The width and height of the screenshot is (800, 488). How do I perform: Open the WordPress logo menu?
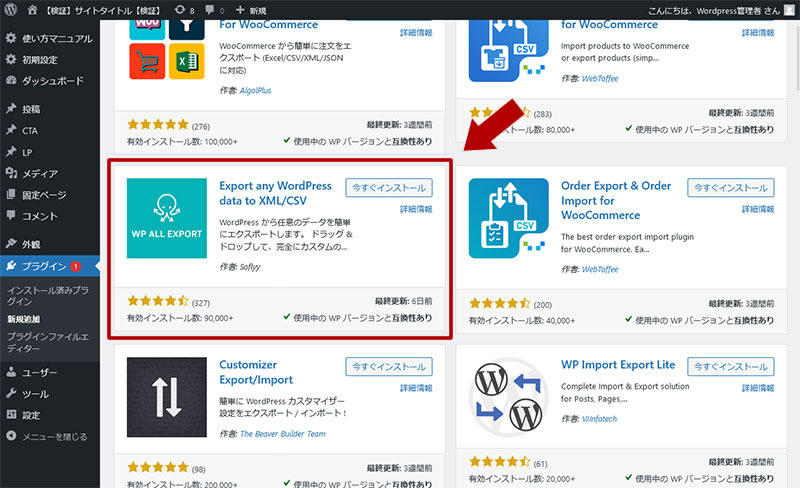tap(10, 9)
